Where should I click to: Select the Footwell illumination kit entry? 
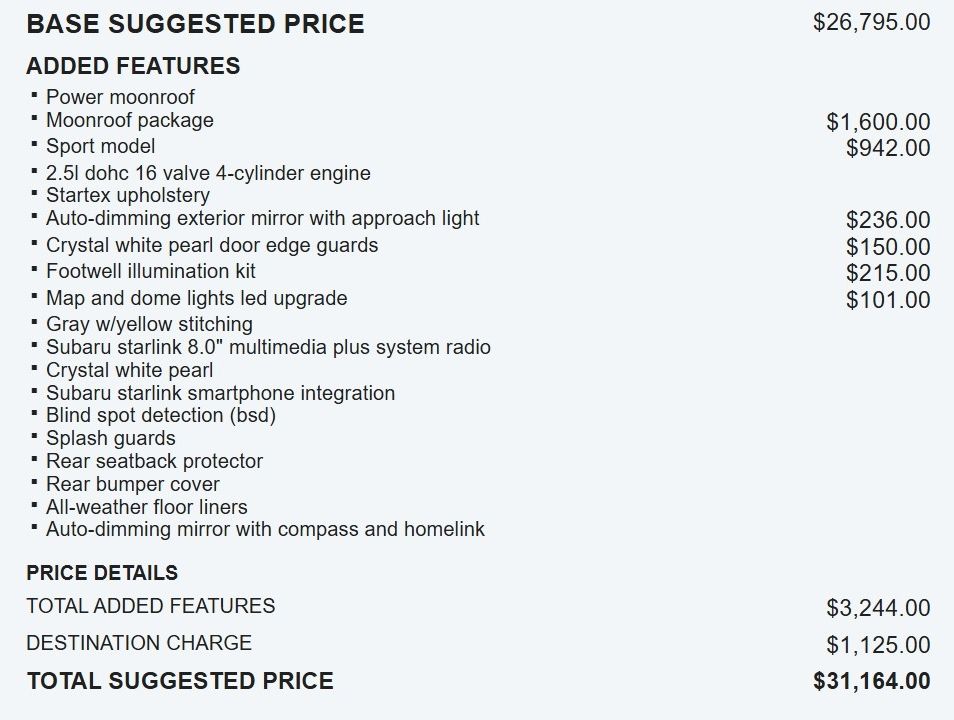click(150, 271)
